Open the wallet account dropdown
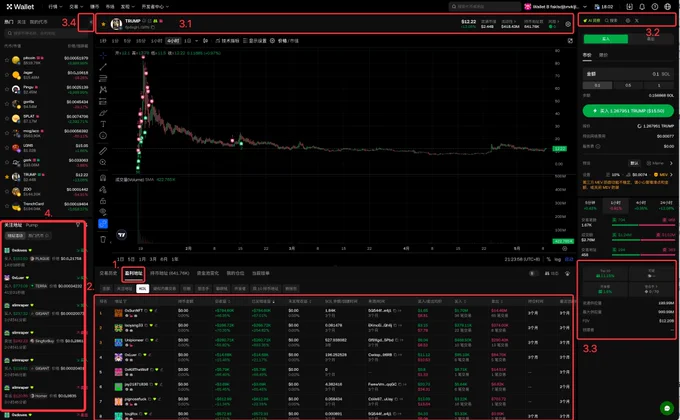680x420 pixels. point(556,7)
